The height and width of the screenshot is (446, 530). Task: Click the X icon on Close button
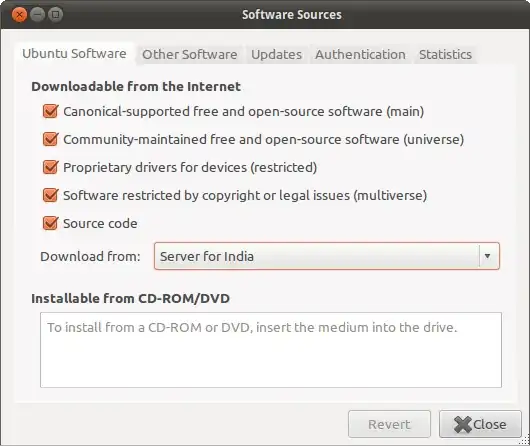(x=463, y=424)
